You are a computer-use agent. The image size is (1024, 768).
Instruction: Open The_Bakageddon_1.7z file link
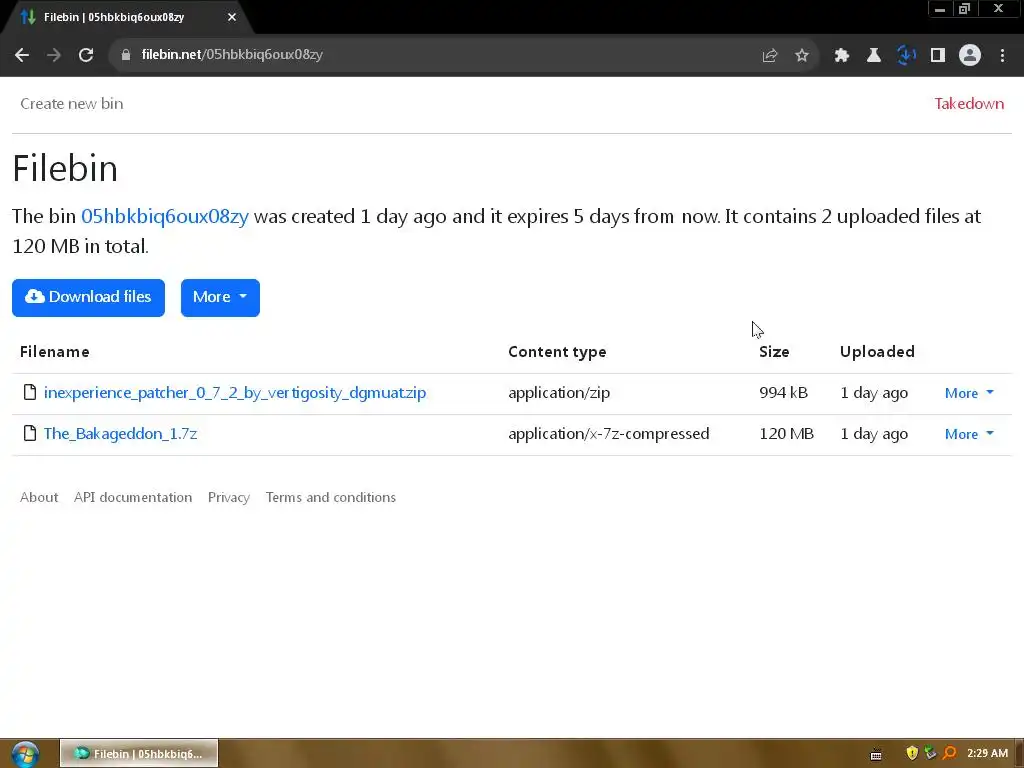pos(120,434)
